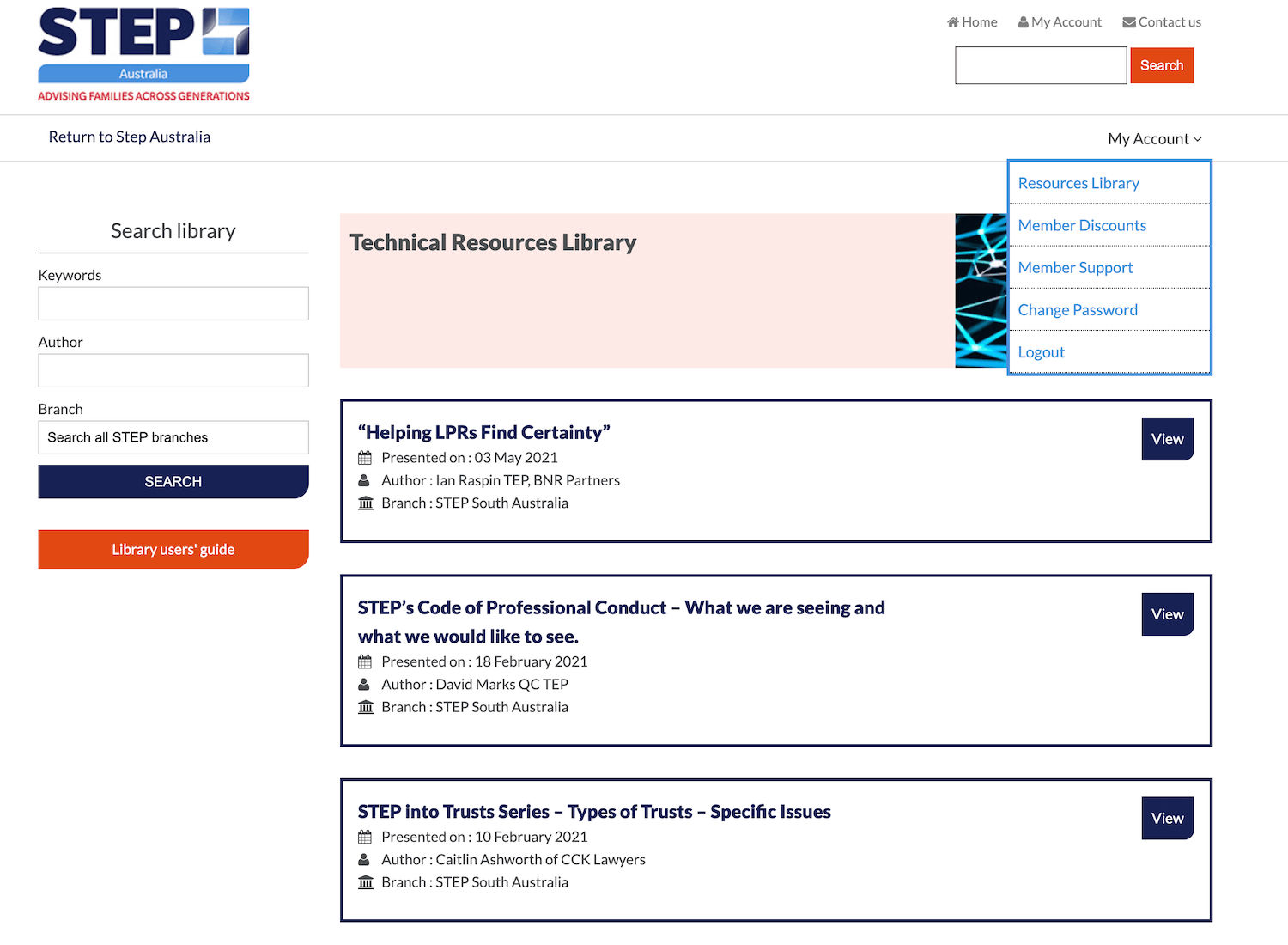The height and width of the screenshot is (945, 1288).
Task: Select Member Support menu item
Action: pyautogui.click(x=1109, y=267)
